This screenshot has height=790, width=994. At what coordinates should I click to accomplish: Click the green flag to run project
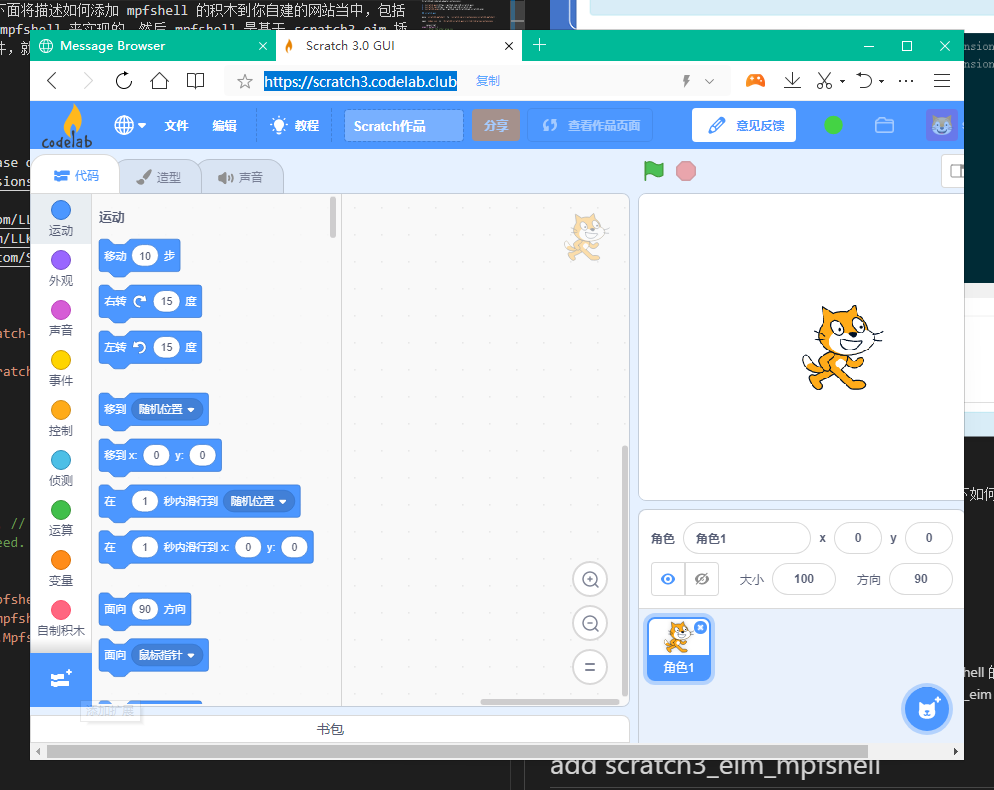[x=654, y=171]
